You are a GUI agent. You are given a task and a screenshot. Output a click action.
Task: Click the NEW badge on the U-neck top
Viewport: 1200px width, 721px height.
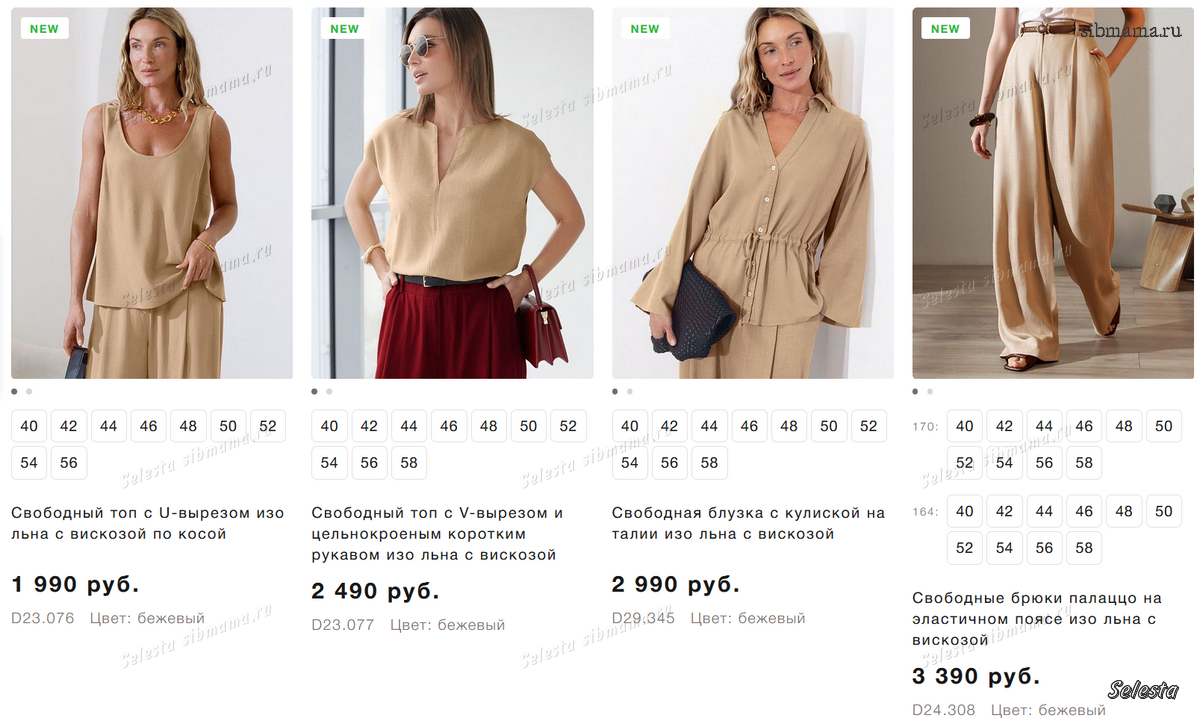pos(44,29)
